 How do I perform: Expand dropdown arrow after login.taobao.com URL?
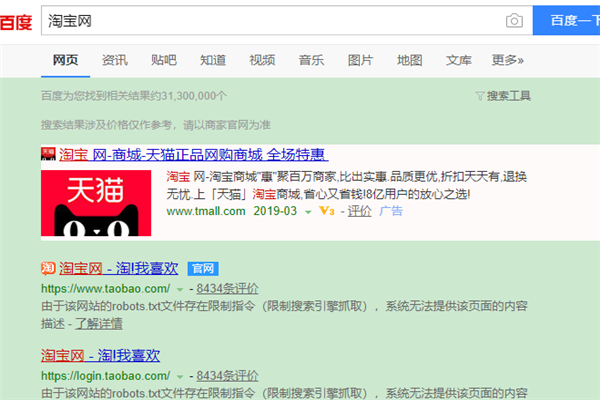click(179, 377)
